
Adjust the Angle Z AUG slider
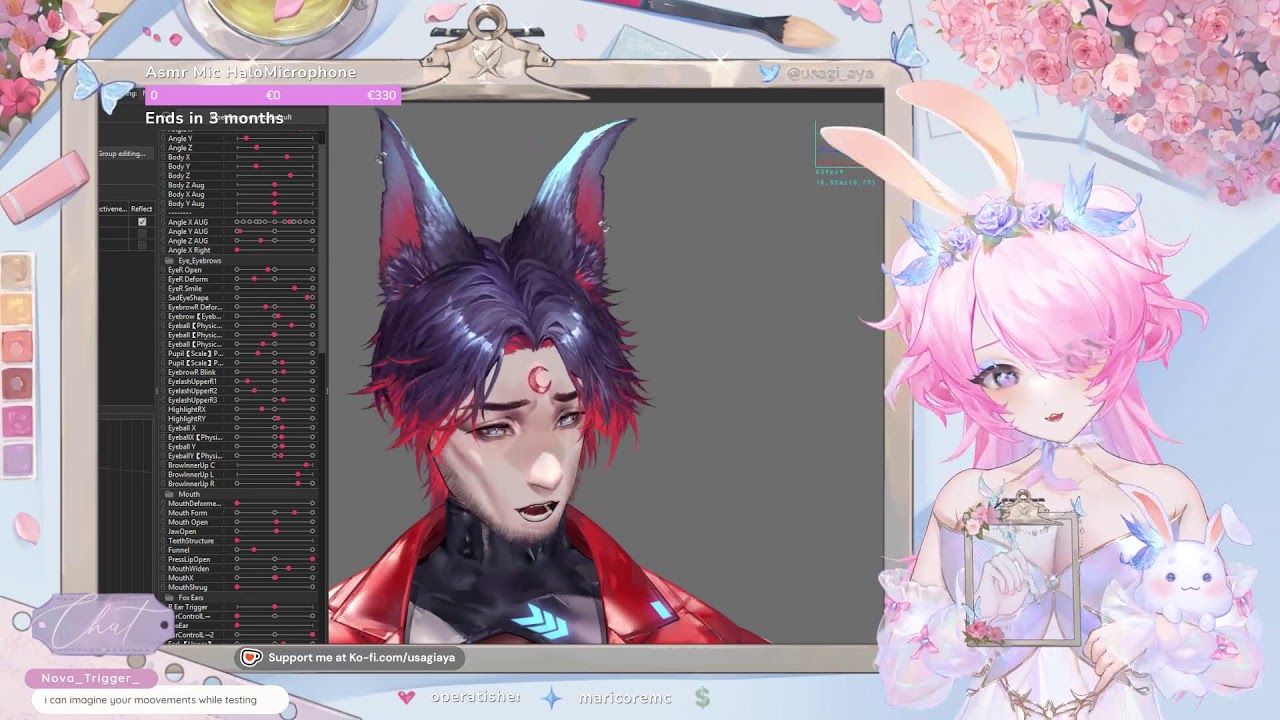pos(275,241)
